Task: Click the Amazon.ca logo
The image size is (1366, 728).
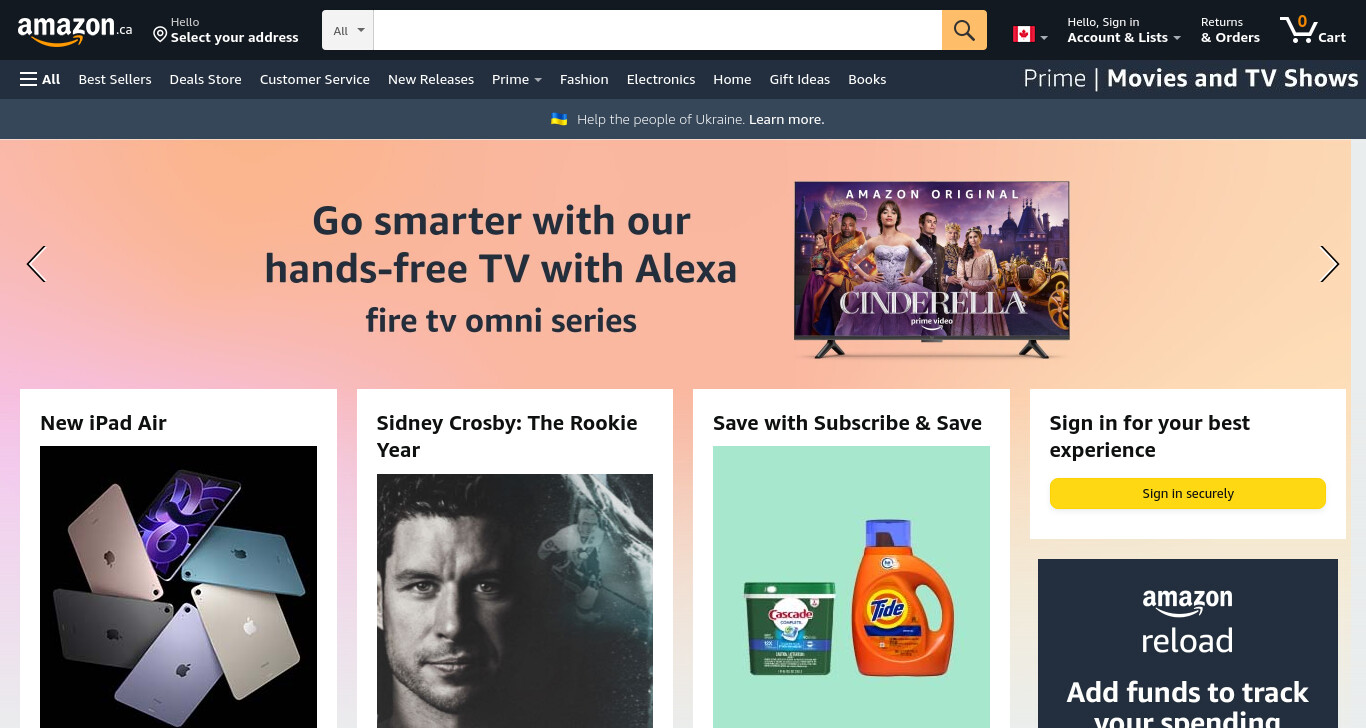Action: [75, 31]
